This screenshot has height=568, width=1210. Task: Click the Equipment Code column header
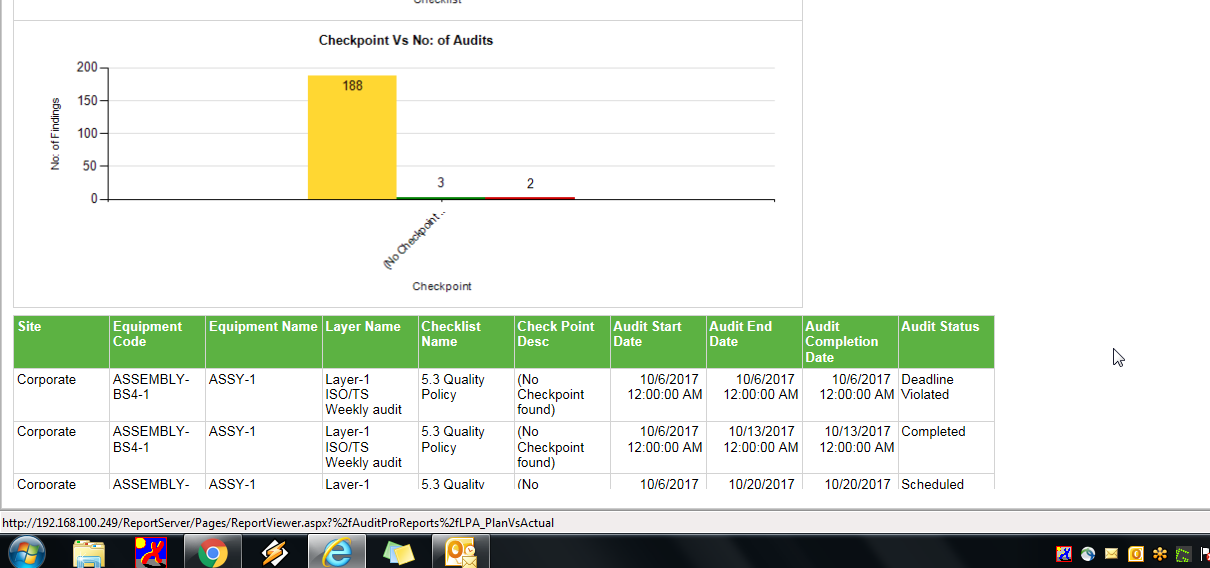pos(157,342)
